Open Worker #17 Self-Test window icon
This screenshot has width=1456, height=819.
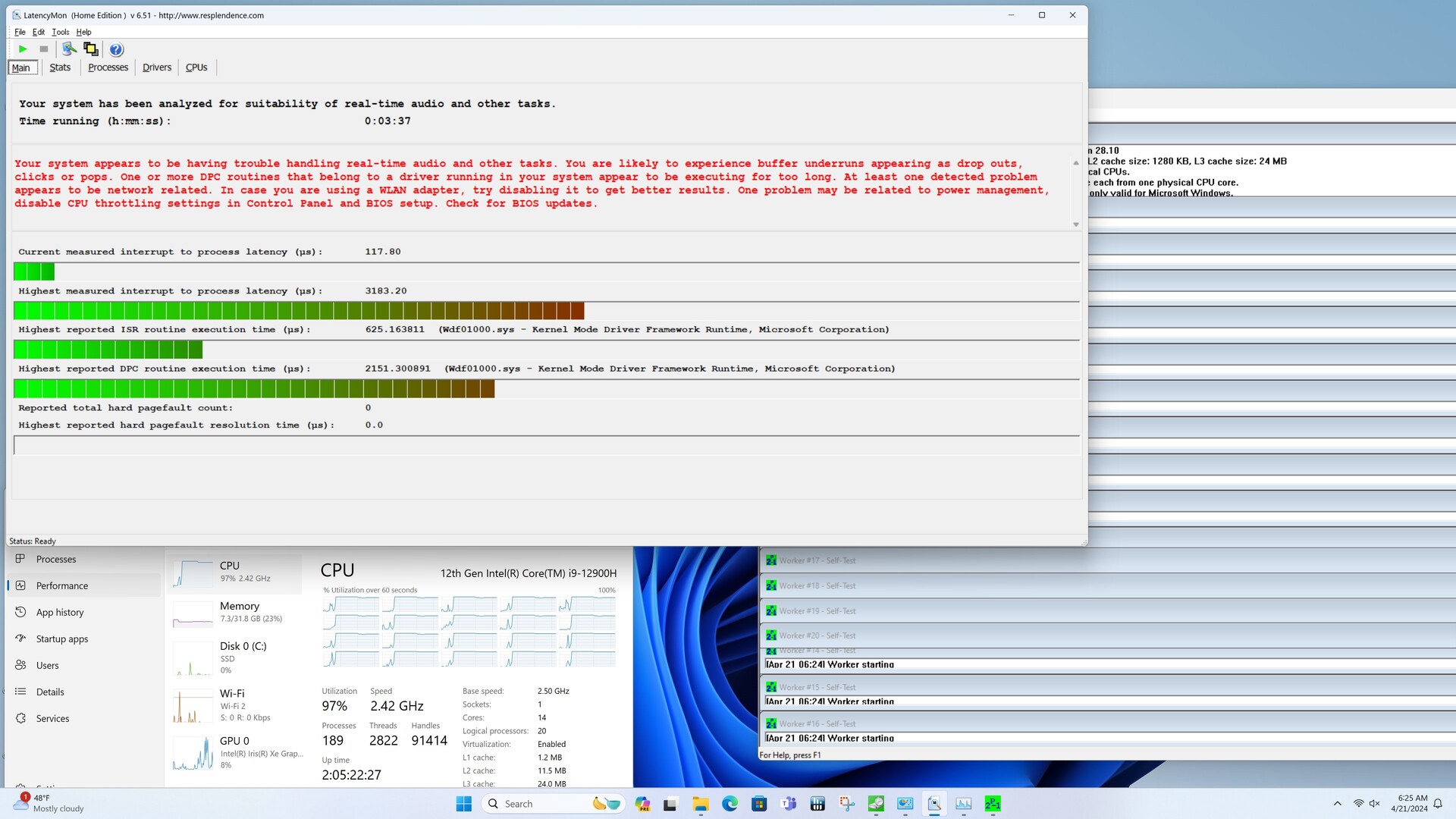[x=771, y=560]
